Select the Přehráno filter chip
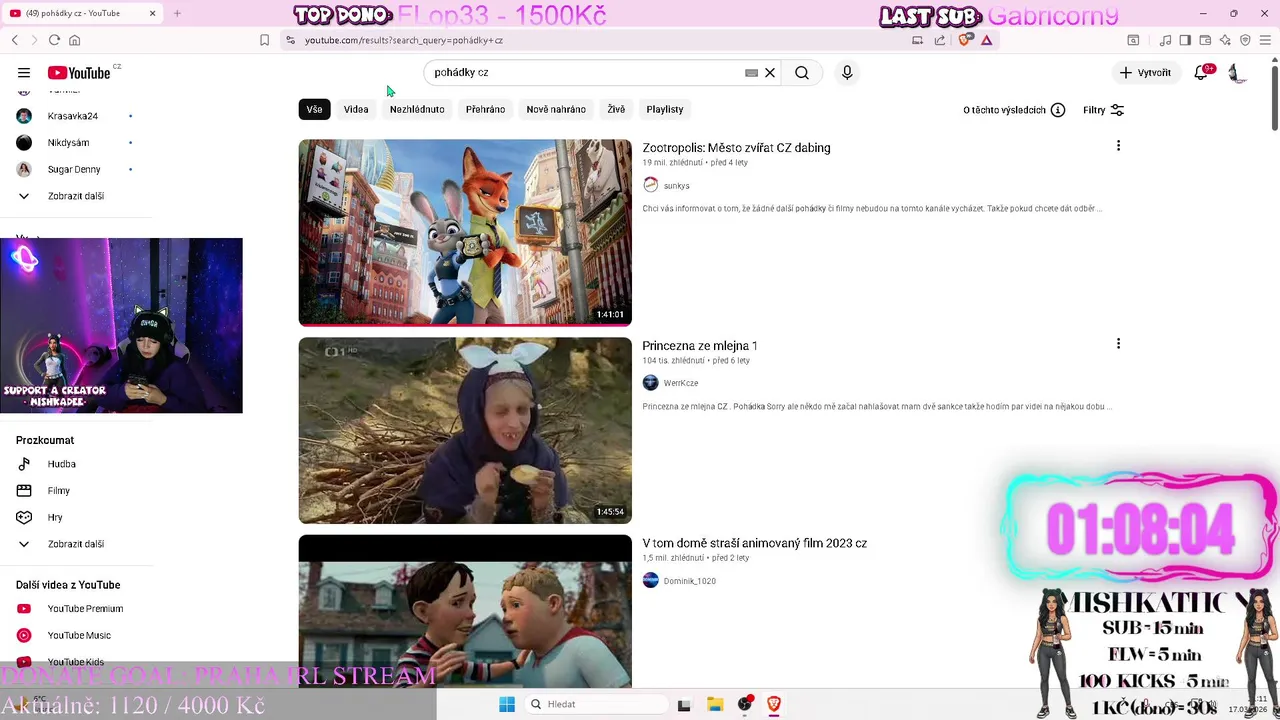This screenshot has height=720, width=1280. coord(485,109)
